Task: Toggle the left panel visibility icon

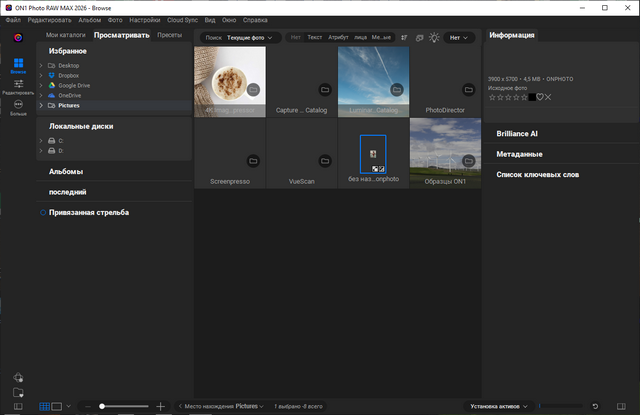Action: pyautogui.click(x=18, y=406)
